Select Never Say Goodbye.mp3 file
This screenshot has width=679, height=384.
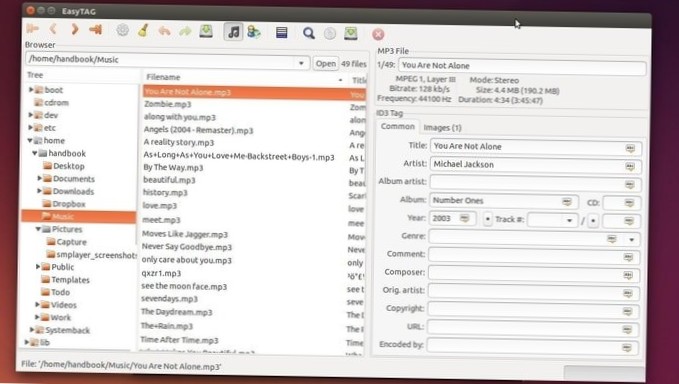(187, 247)
